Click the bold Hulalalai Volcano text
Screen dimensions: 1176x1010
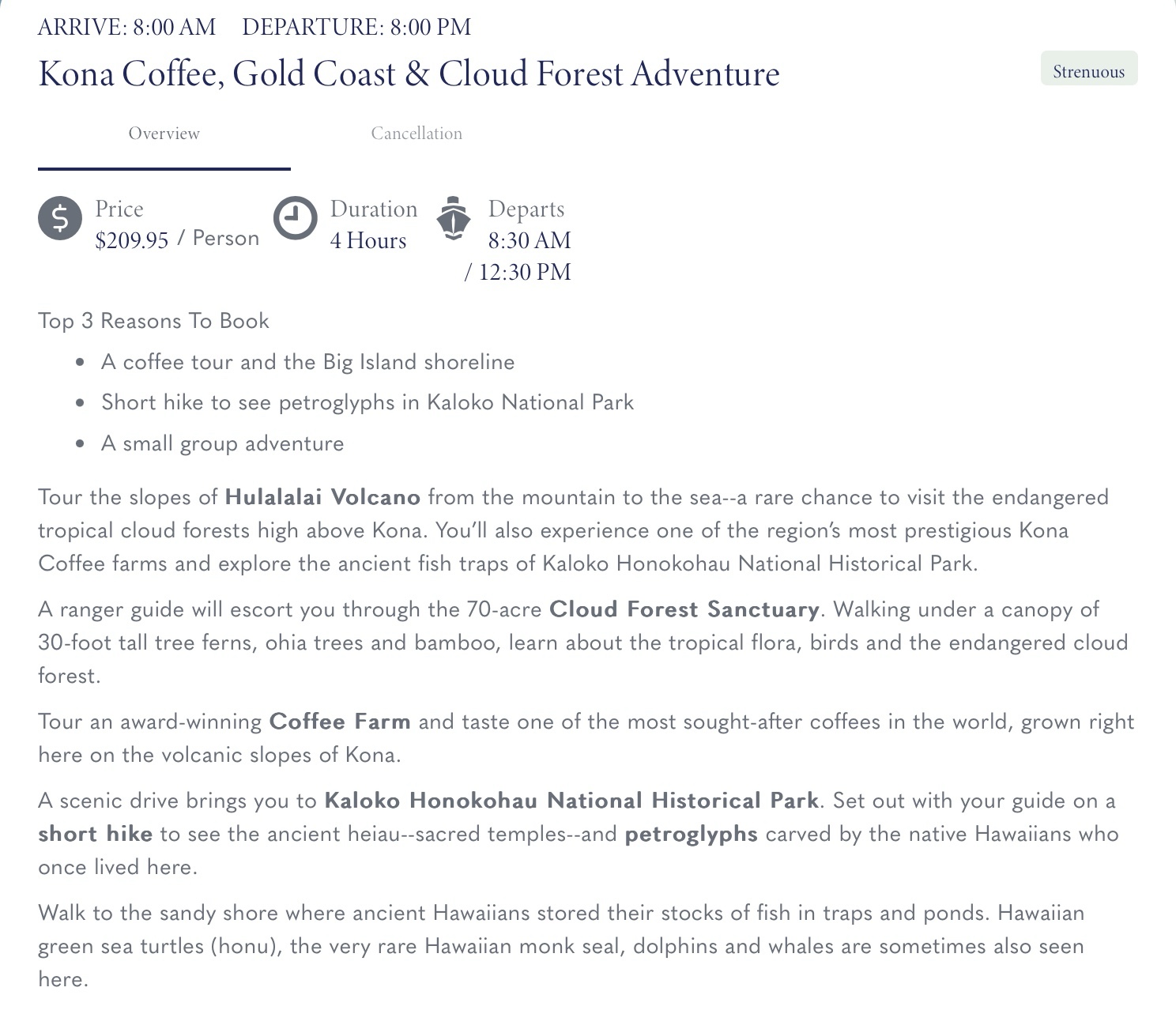coord(322,497)
